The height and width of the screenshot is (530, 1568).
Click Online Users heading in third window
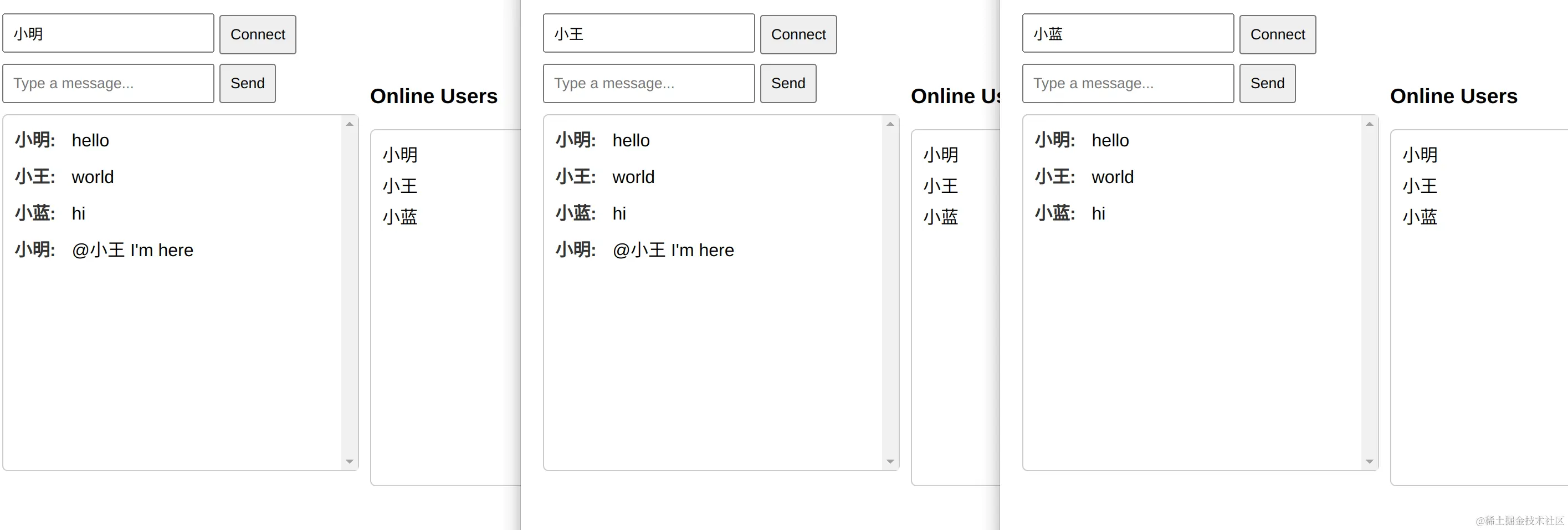(1453, 96)
